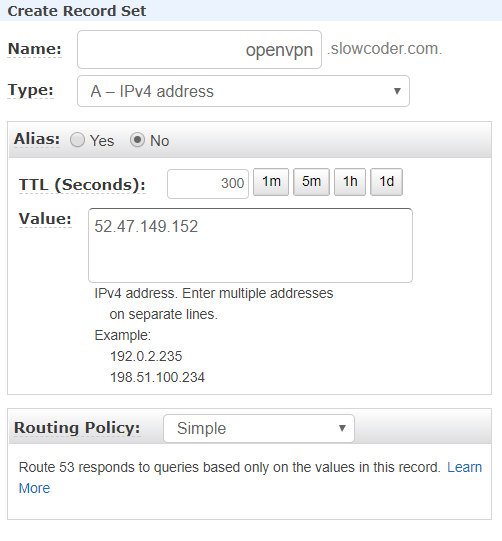Click the TTL (Seconds) label
Screen dimensions: 502x541
tap(82, 185)
